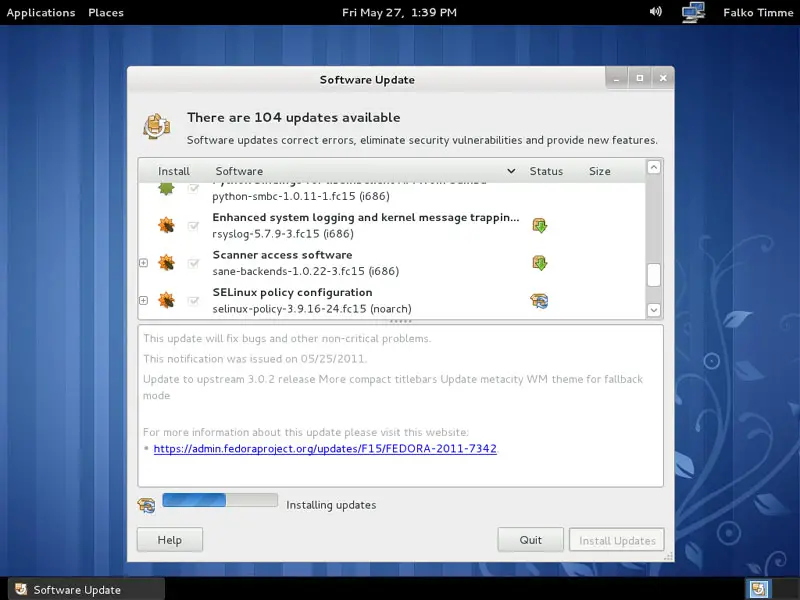Click the list scrollbar thumb
The height and width of the screenshot is (600, 800).
click(x=654, y=275)
